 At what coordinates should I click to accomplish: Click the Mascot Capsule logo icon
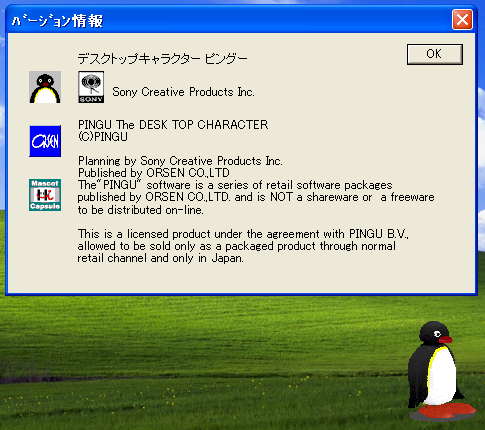(45, 195)
